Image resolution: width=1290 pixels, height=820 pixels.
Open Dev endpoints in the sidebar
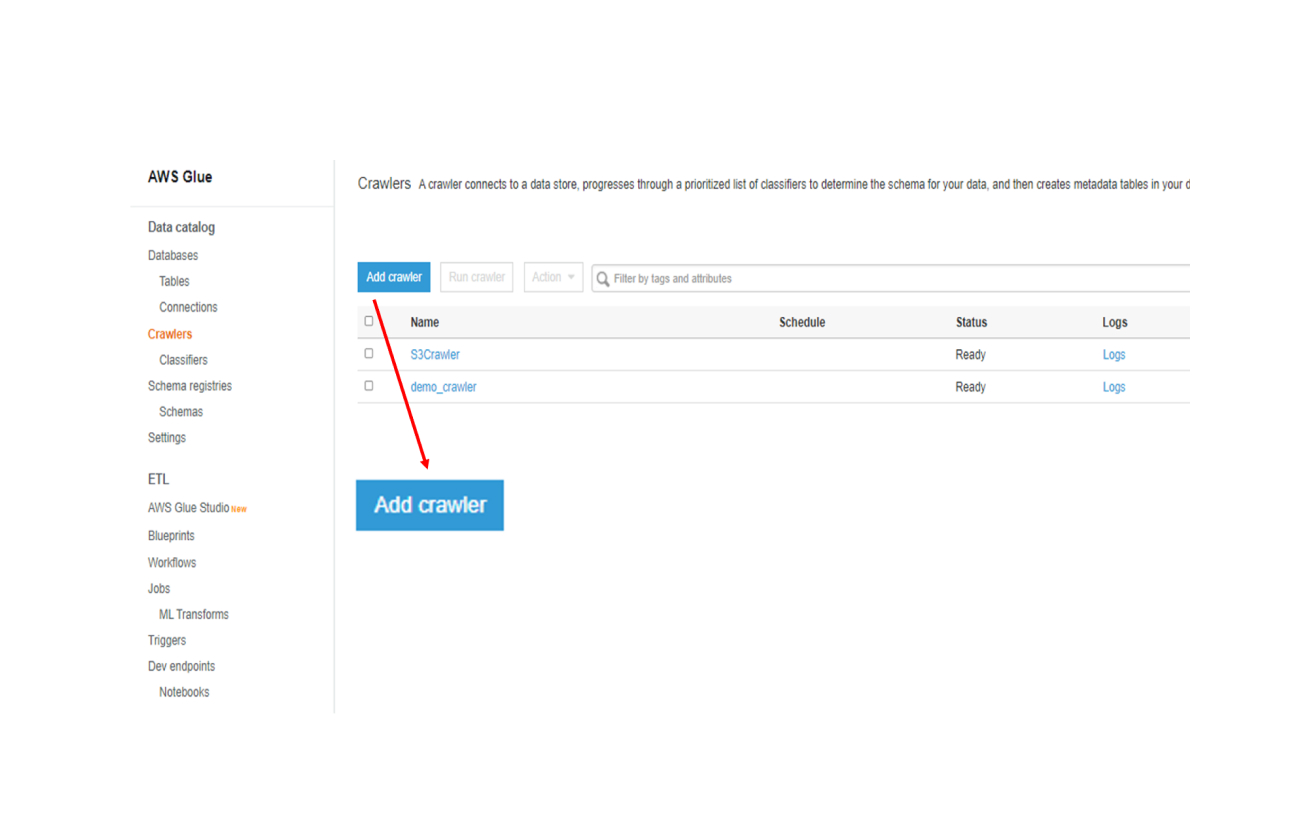pyautogui.click(x=181, y=667)
